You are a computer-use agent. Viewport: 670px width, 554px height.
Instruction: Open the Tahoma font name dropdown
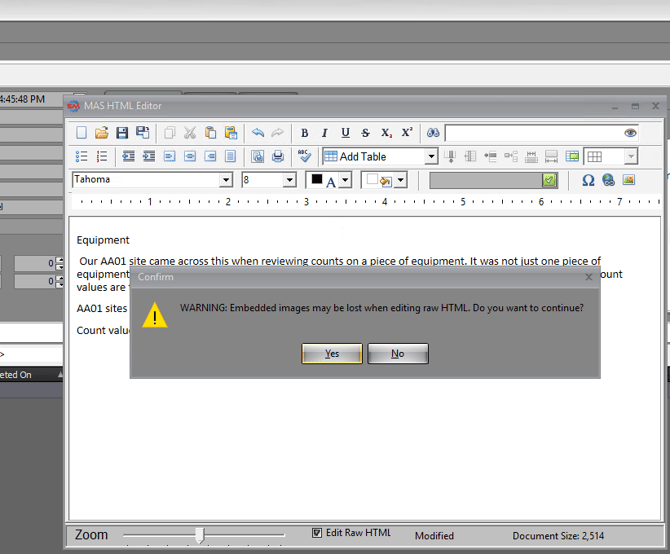pos(226,180)
